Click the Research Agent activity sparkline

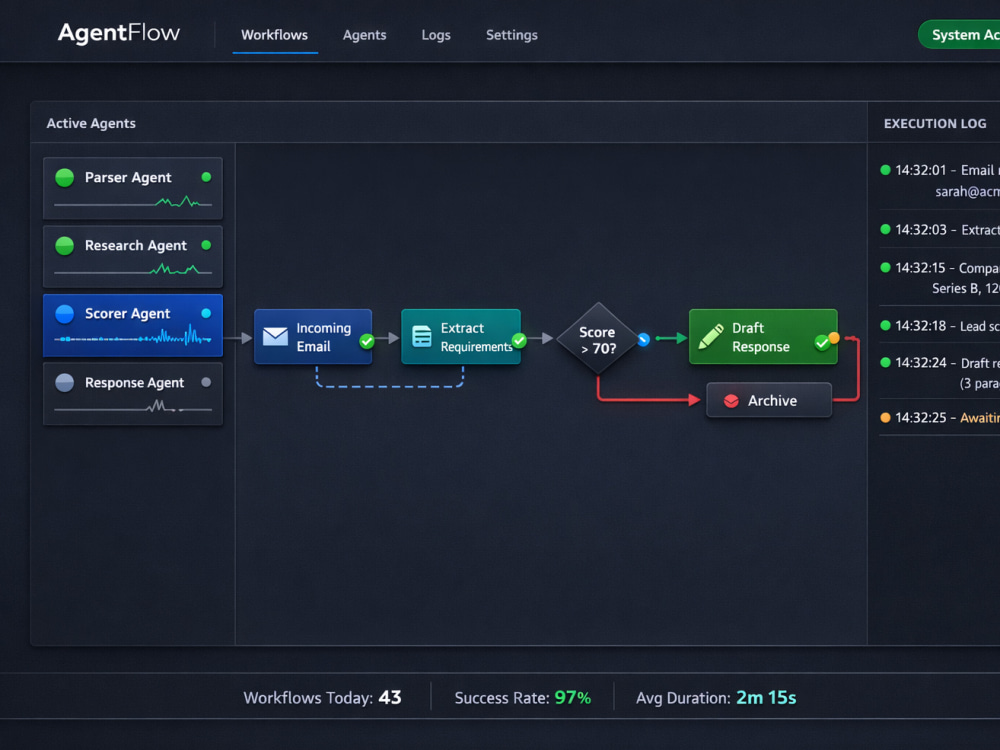(x=133, y=270)
